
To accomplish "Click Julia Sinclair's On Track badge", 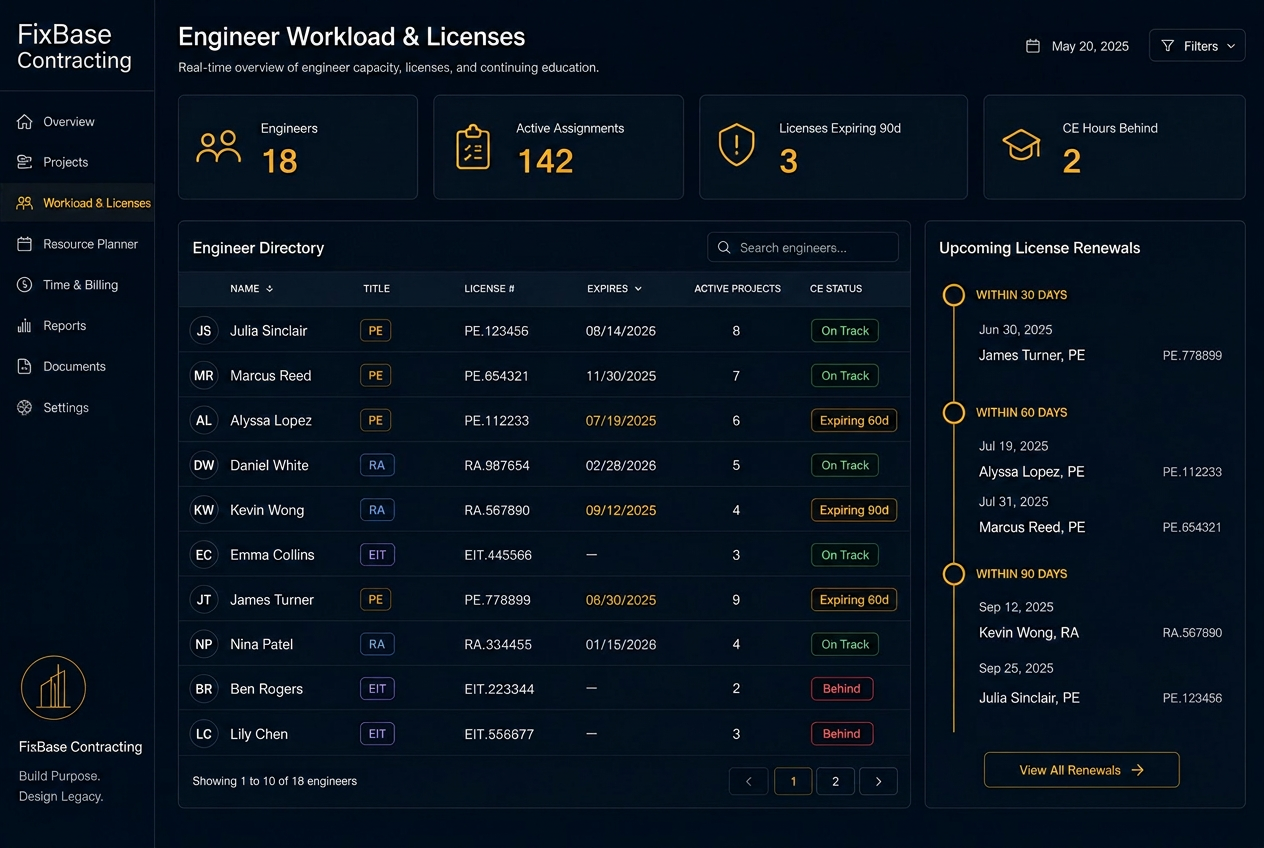I will coord(845,330).
